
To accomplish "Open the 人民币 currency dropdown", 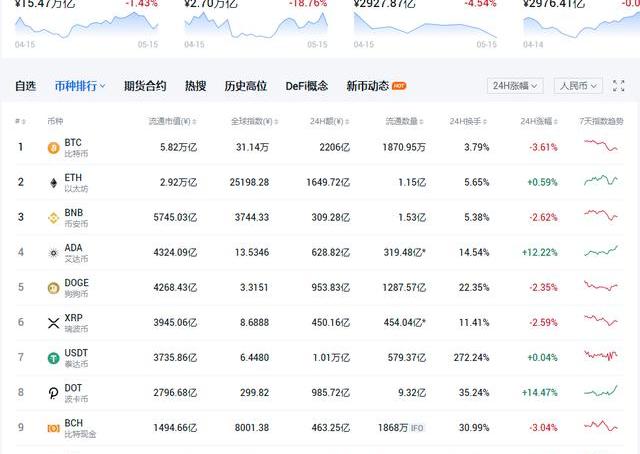I will 582,86.
